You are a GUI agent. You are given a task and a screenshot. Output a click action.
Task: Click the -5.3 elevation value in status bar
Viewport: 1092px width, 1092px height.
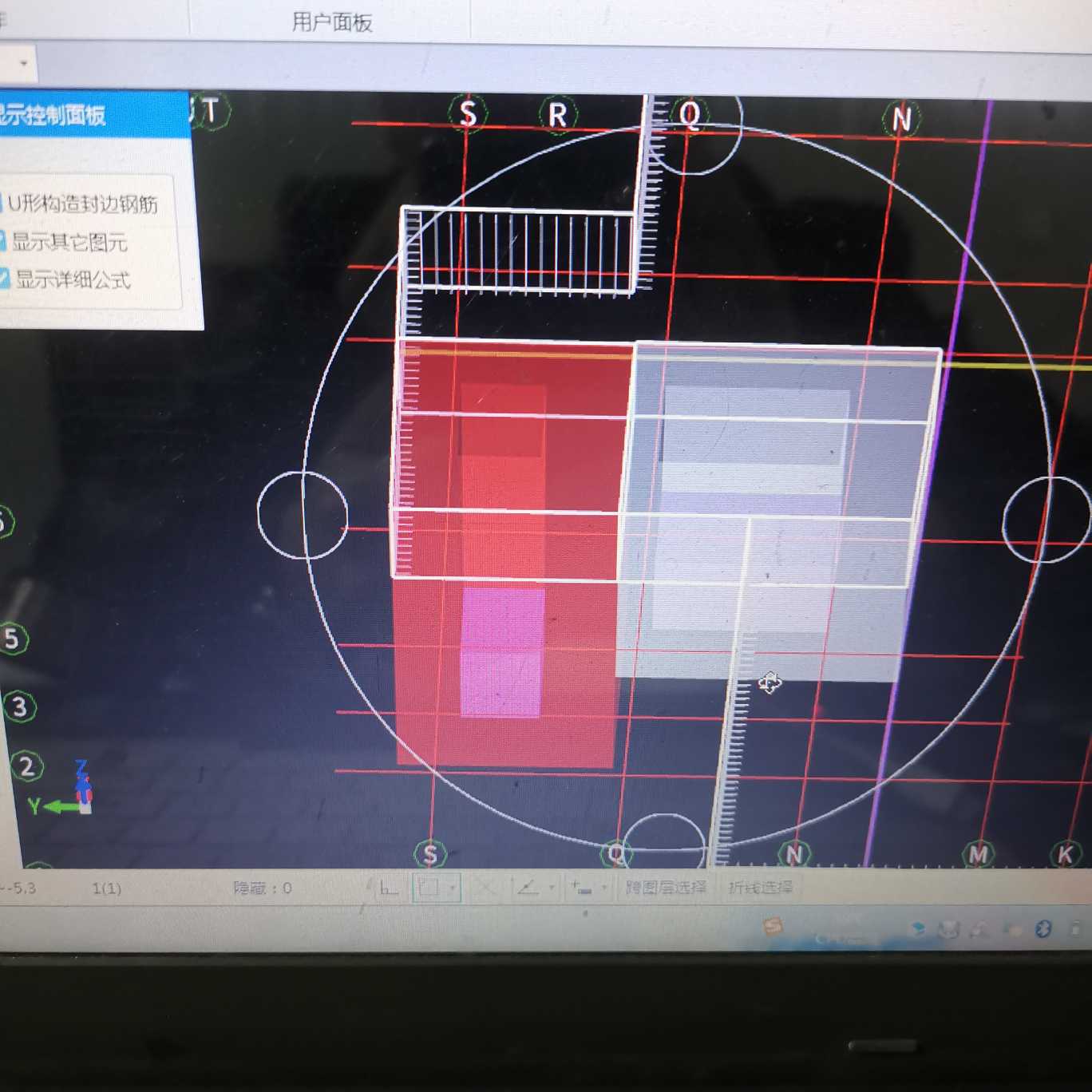[19, 888]
